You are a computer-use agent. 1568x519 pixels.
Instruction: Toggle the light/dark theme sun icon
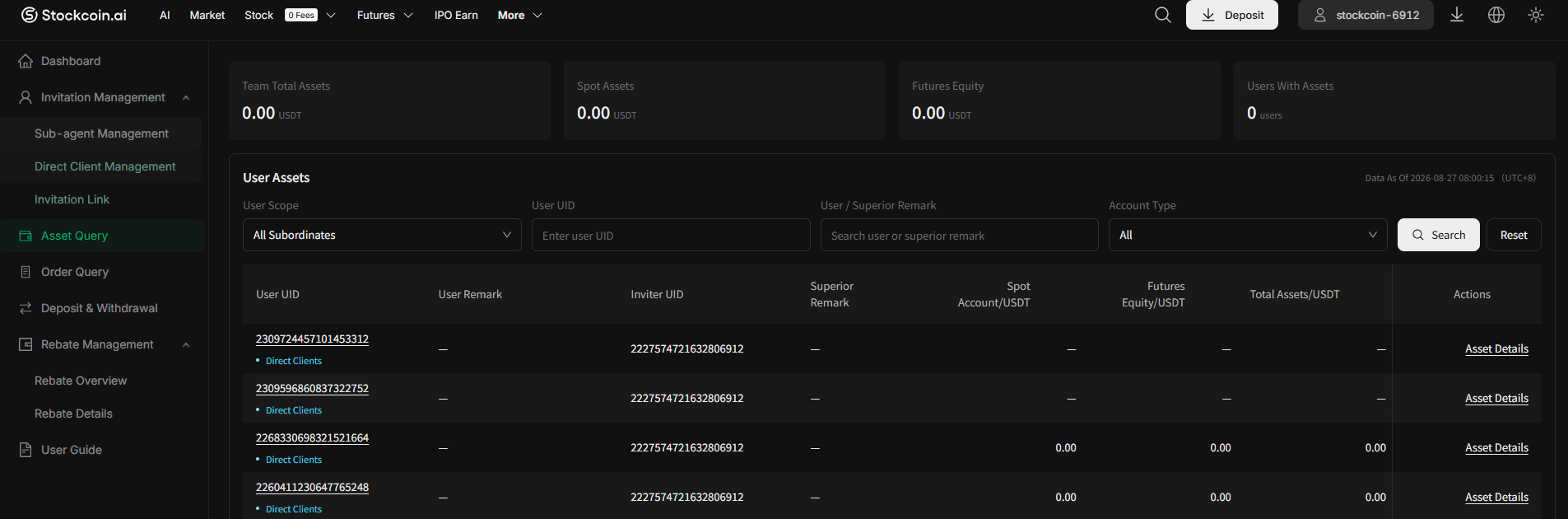1536,15
